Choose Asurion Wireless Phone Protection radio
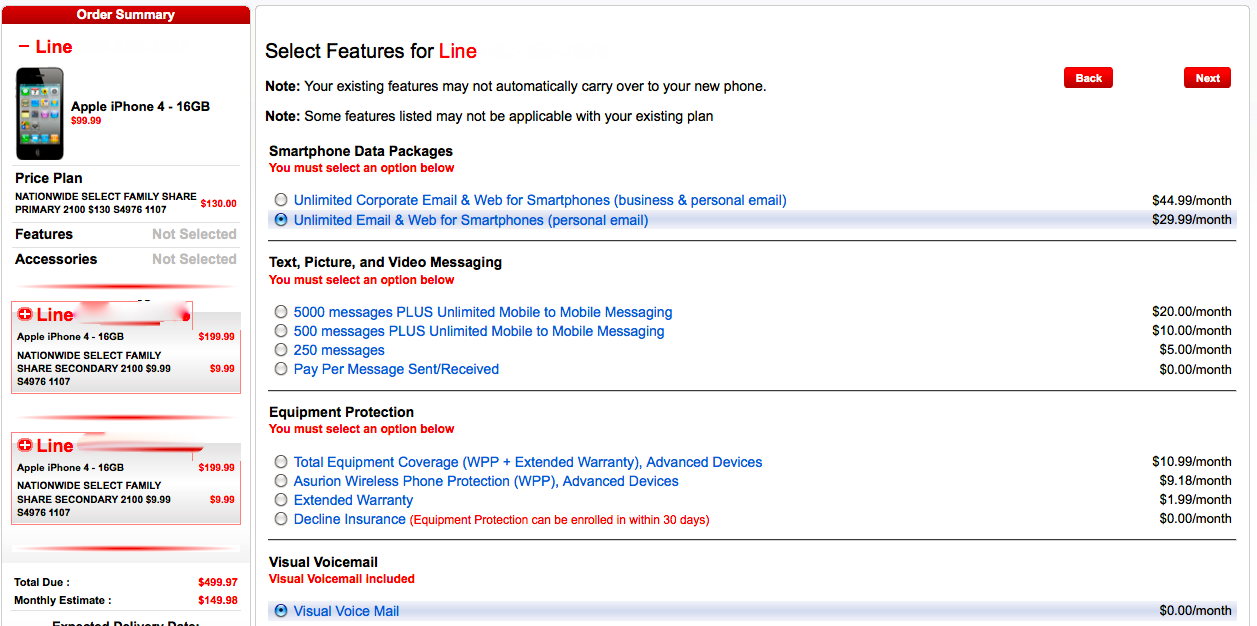1257x626 pixels. pyautogui.click(x=281, y=481)
